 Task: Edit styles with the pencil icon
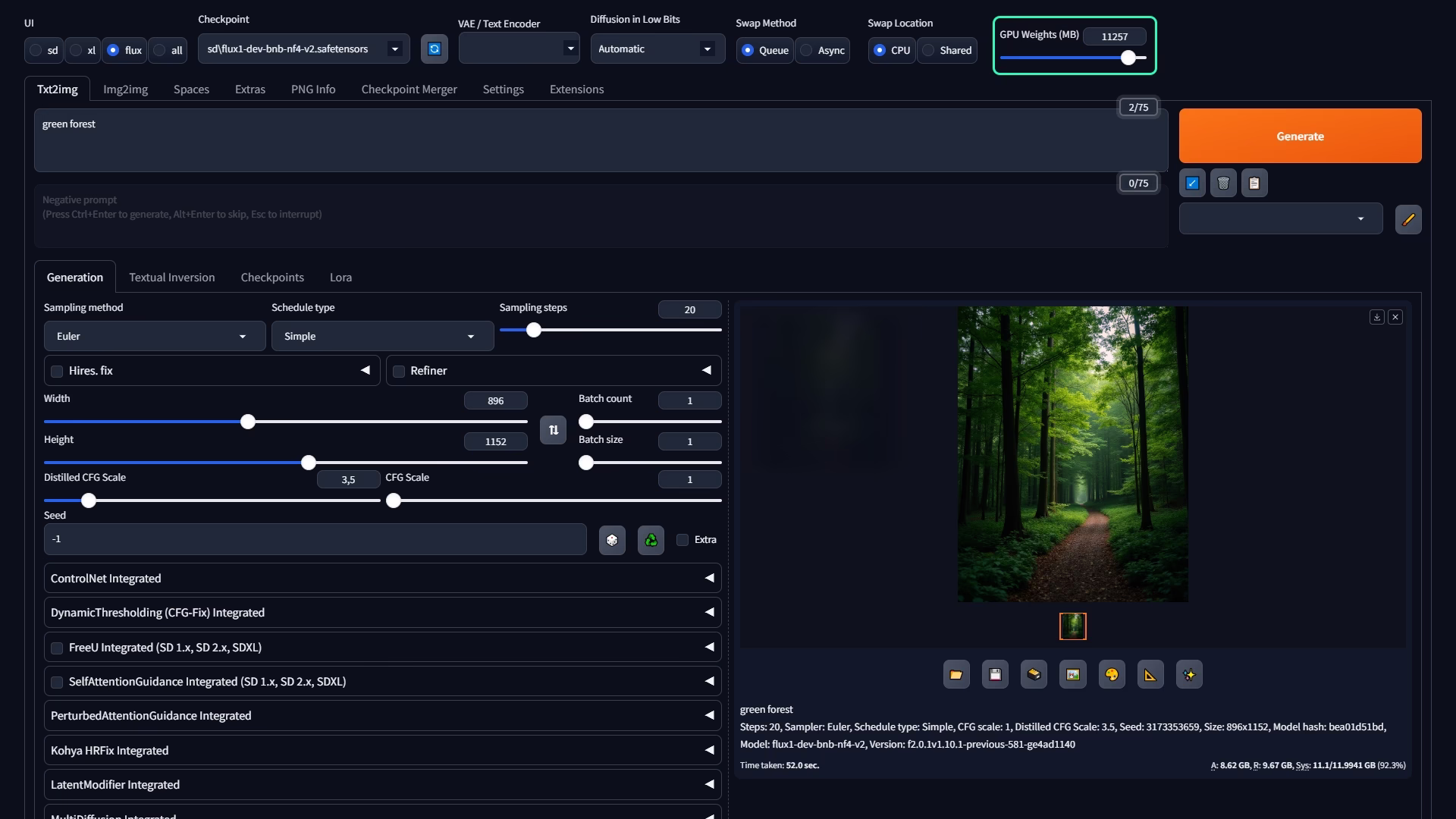point(1408,219)
